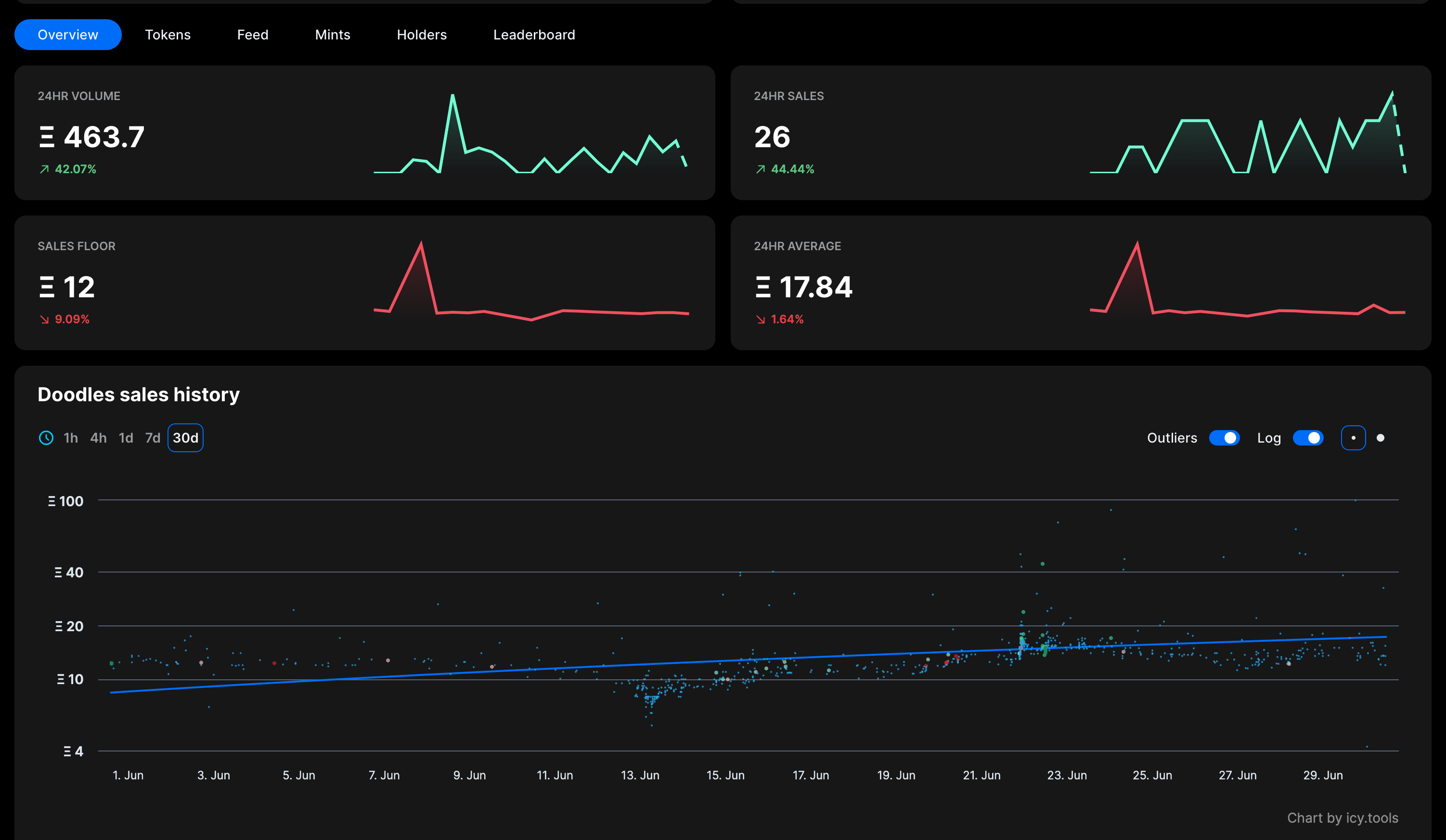This screenshot has width=1446, height=840.
Task: Switch to the Tokens tab
Action: point(168,35)
